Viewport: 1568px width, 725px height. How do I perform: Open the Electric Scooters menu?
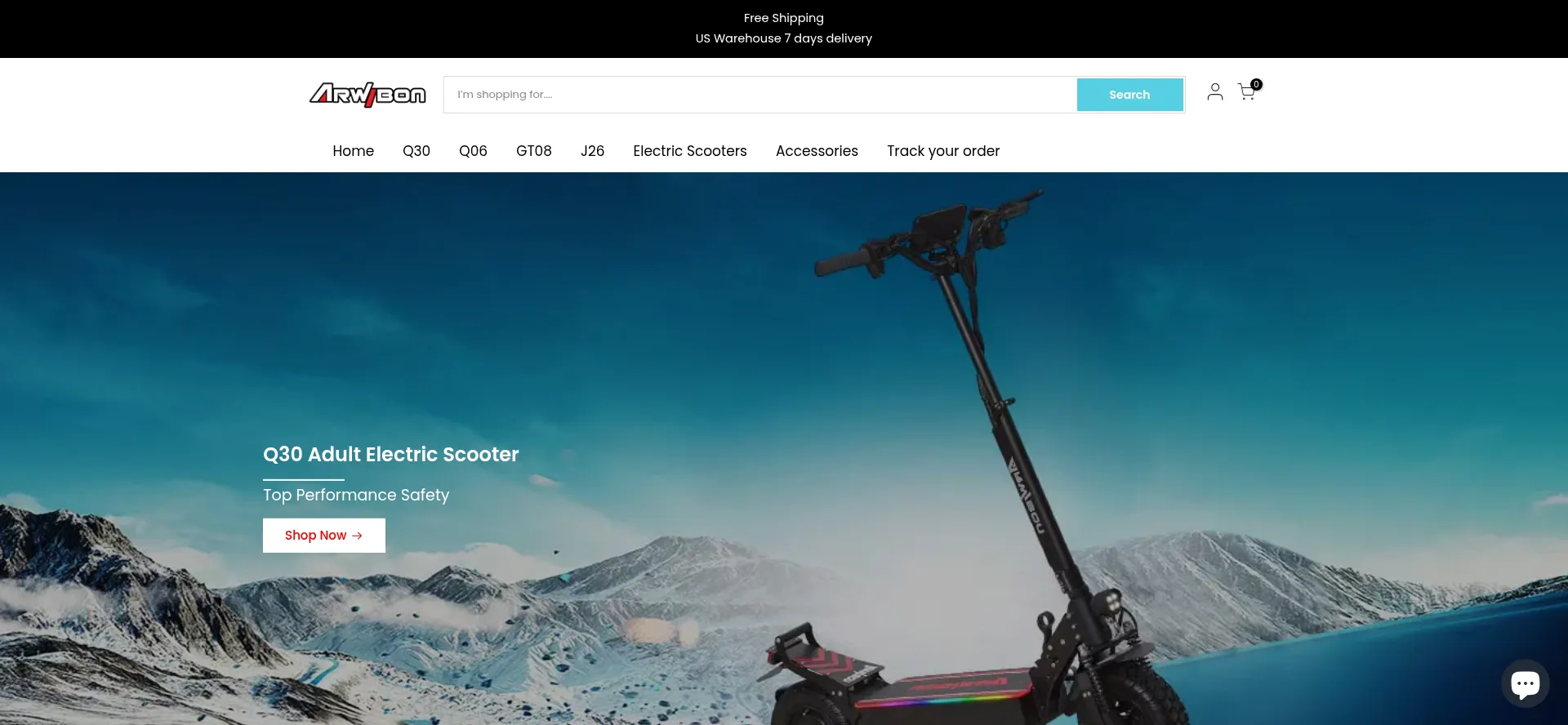click(x=689, y=151)
